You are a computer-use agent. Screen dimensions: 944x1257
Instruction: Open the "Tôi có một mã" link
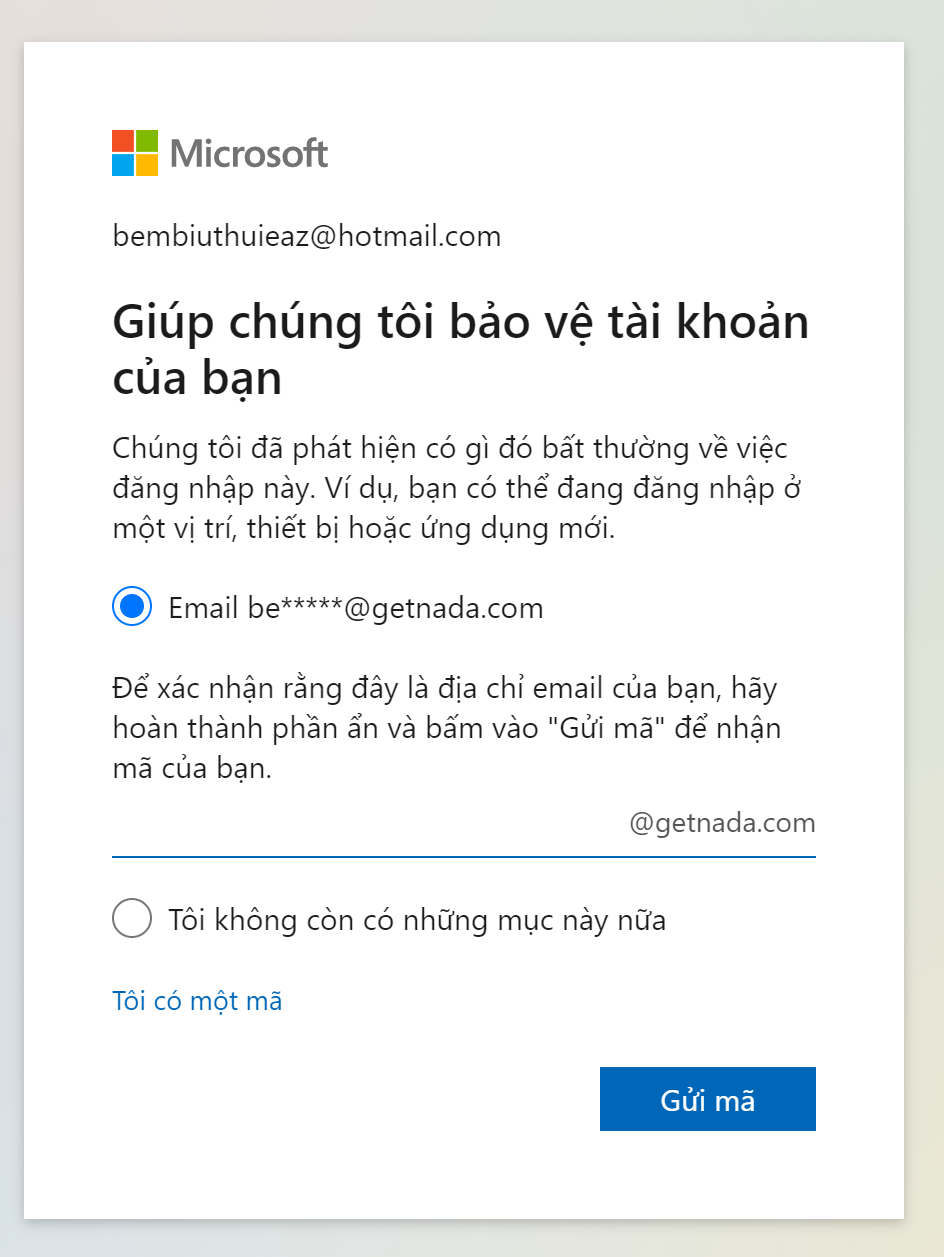tap(197, 1000)
